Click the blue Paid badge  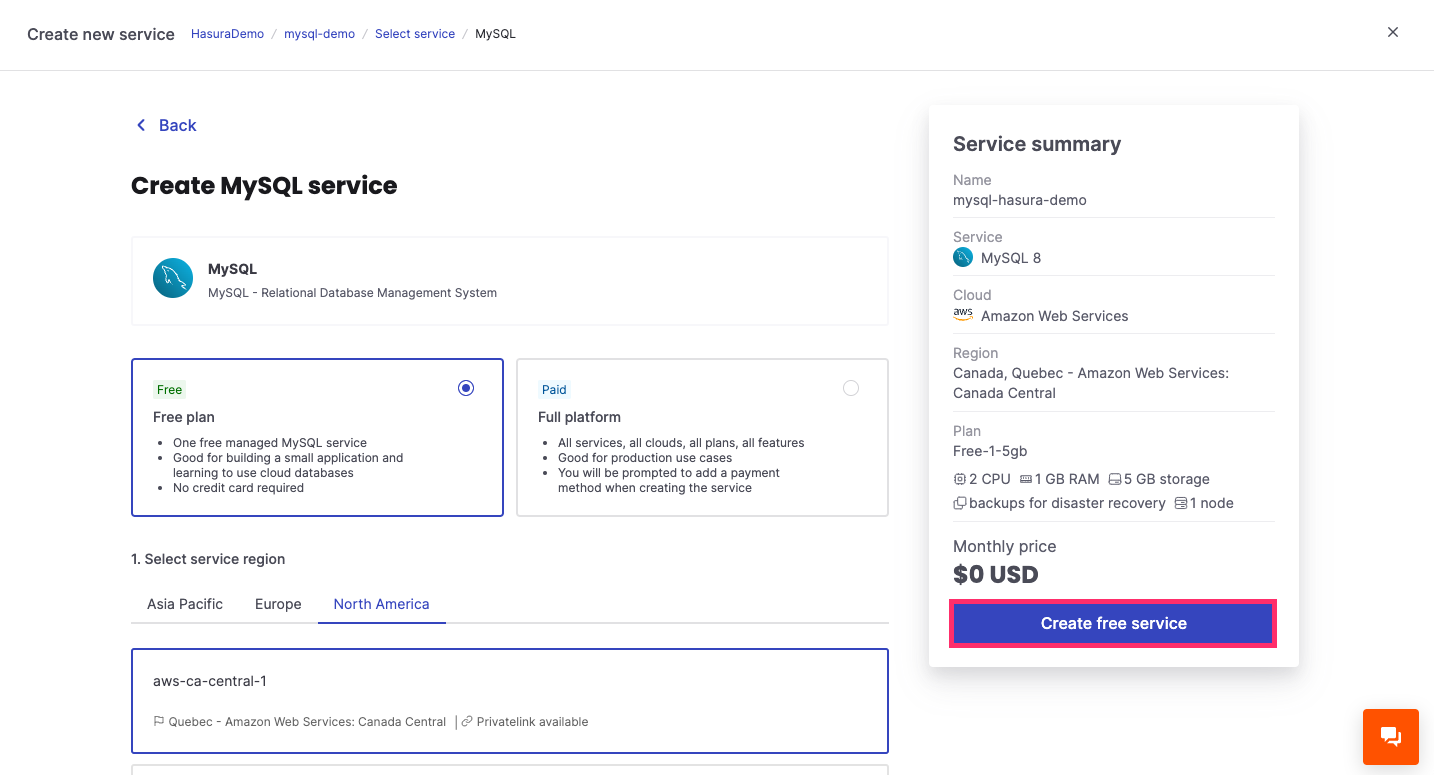coord(554,390)
